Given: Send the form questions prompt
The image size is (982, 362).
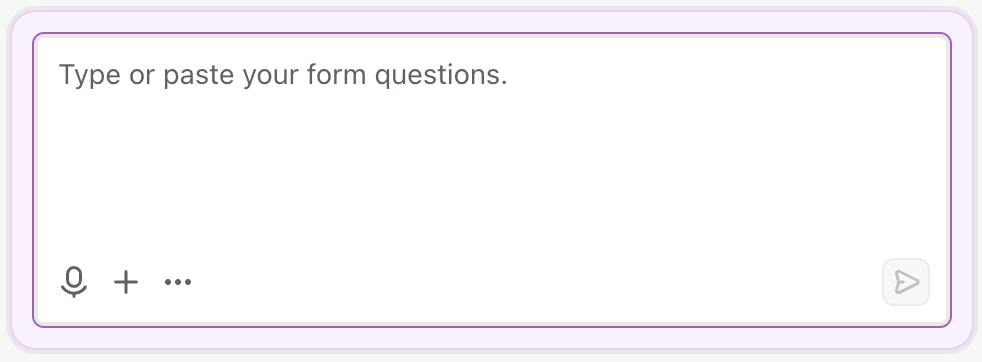Looking at the screenshot, I should 906,282.
